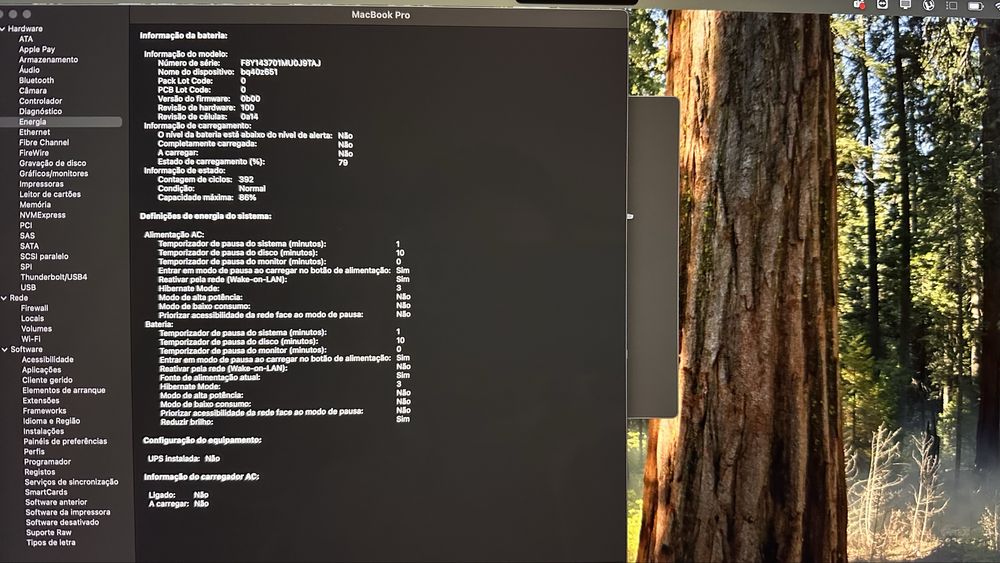Collapse the Hardware section chevron
This screenshot has height=563, width=1000.
pyautogui.click(x=3, y=29)
